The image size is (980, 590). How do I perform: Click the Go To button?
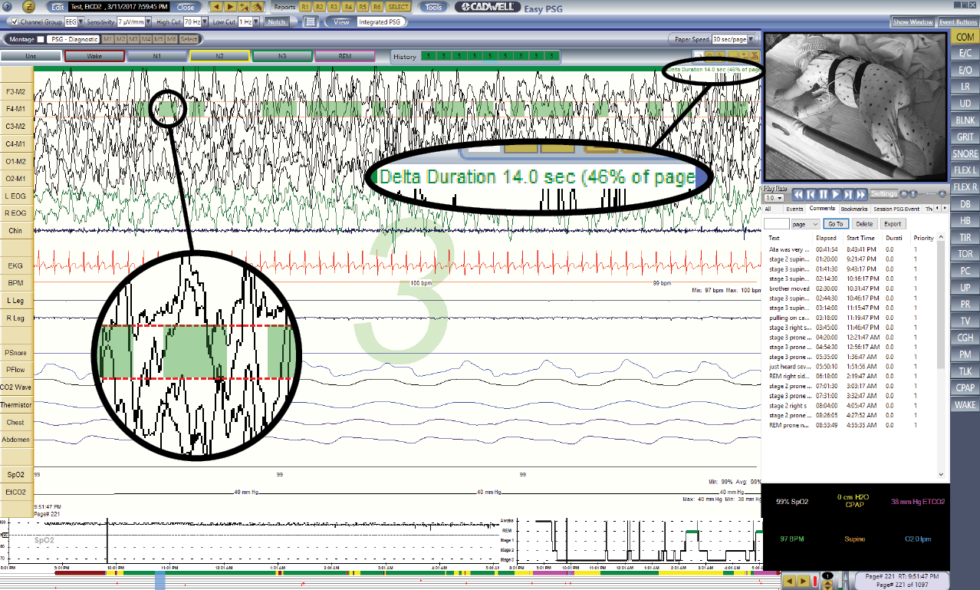(836, 223)
